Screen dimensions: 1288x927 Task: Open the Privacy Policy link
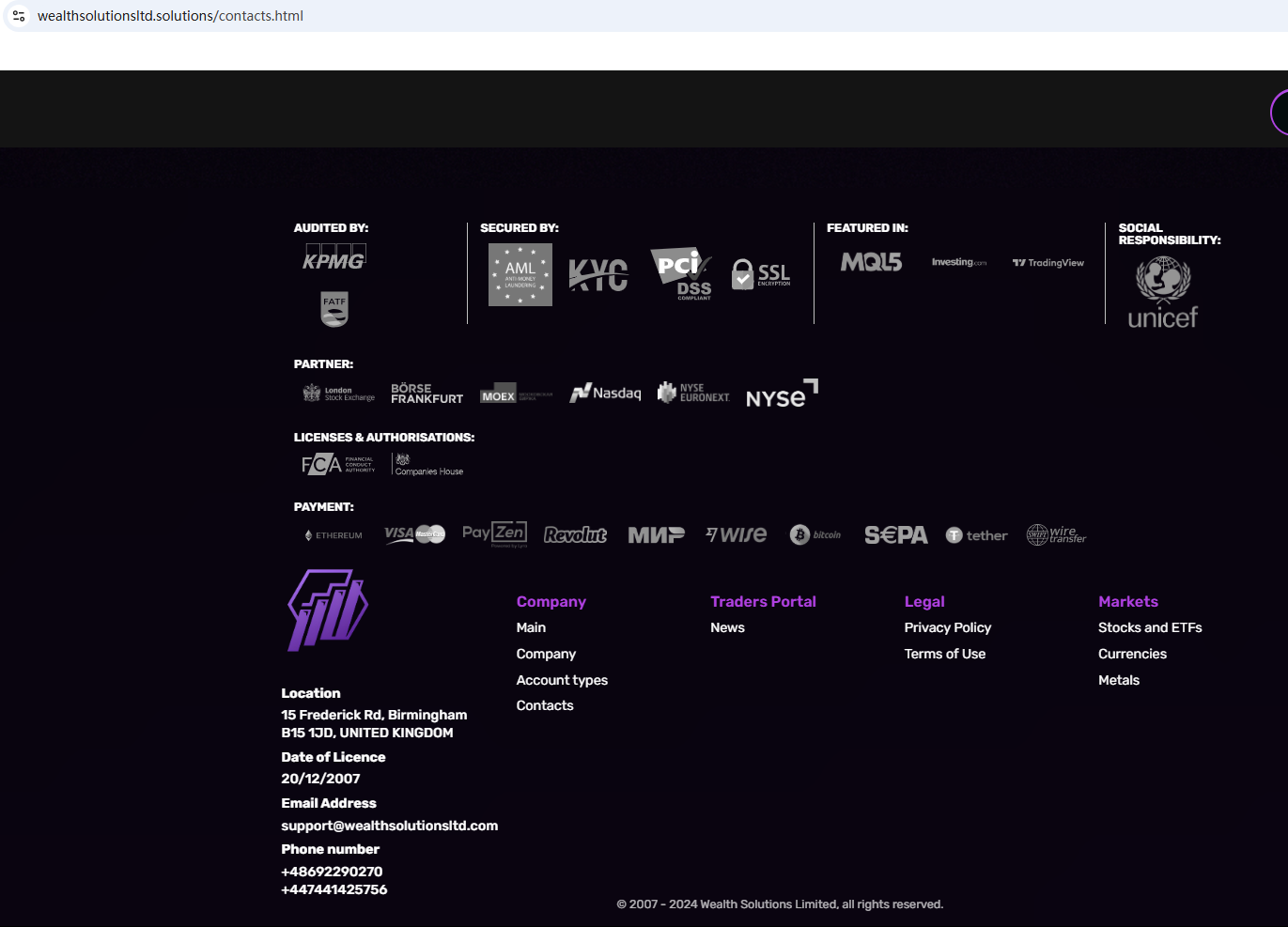click(947, 627)
